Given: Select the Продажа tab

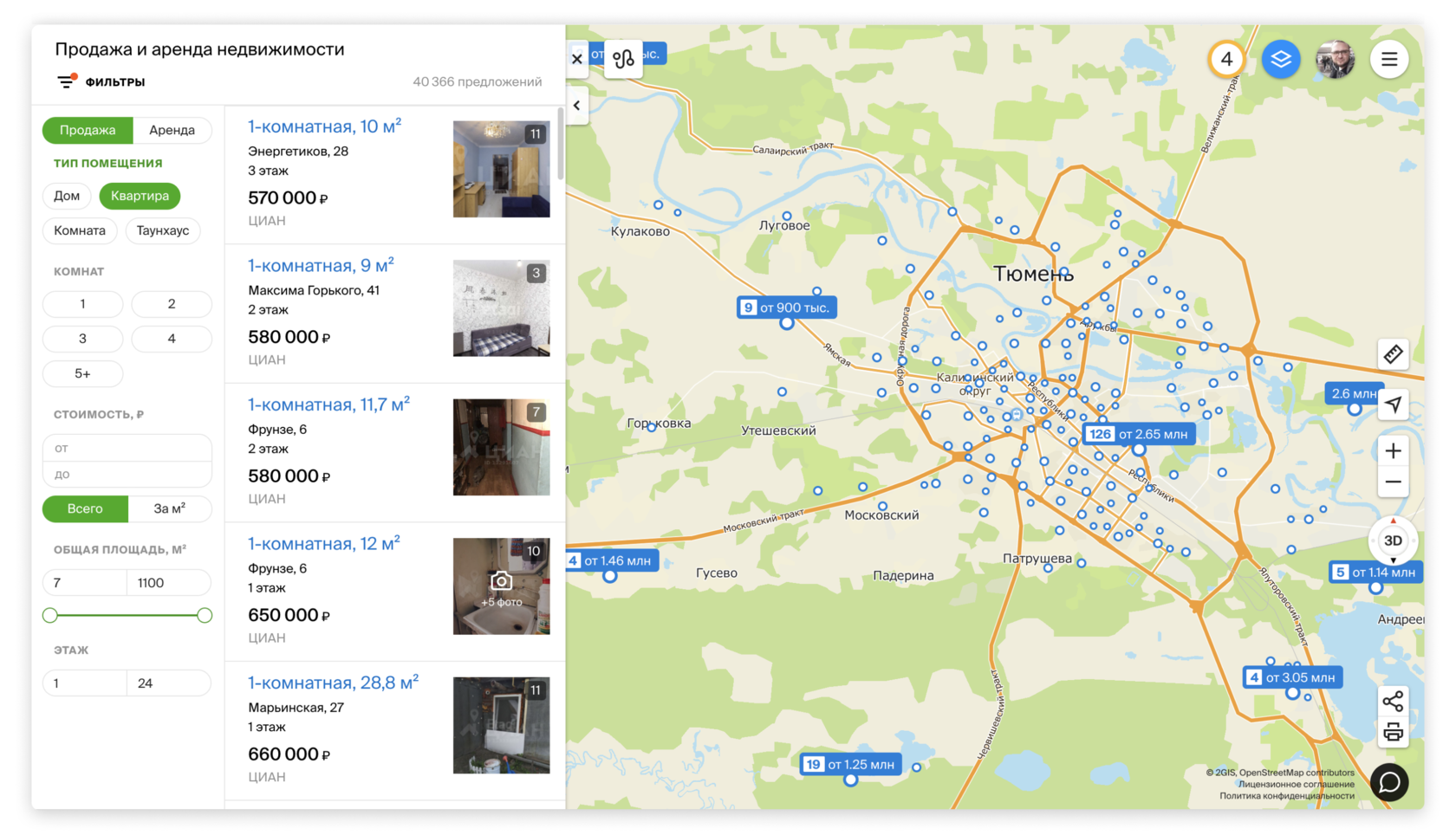Looking at the screenshot, I should click(88, 130).
